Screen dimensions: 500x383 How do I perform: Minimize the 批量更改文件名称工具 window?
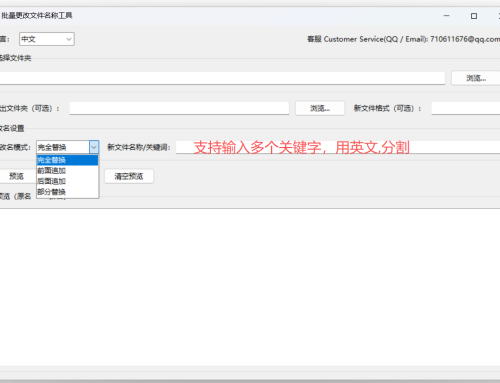tap(447, 16)
